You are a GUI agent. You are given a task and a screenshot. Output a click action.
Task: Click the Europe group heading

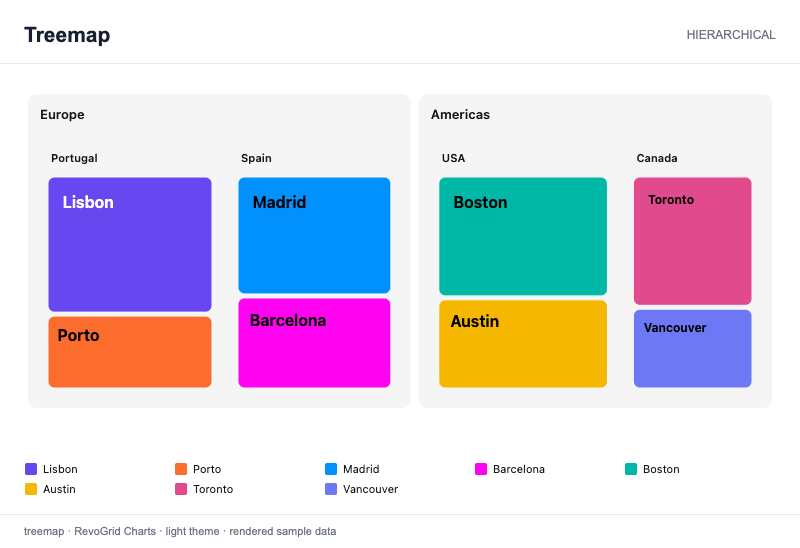62,114
